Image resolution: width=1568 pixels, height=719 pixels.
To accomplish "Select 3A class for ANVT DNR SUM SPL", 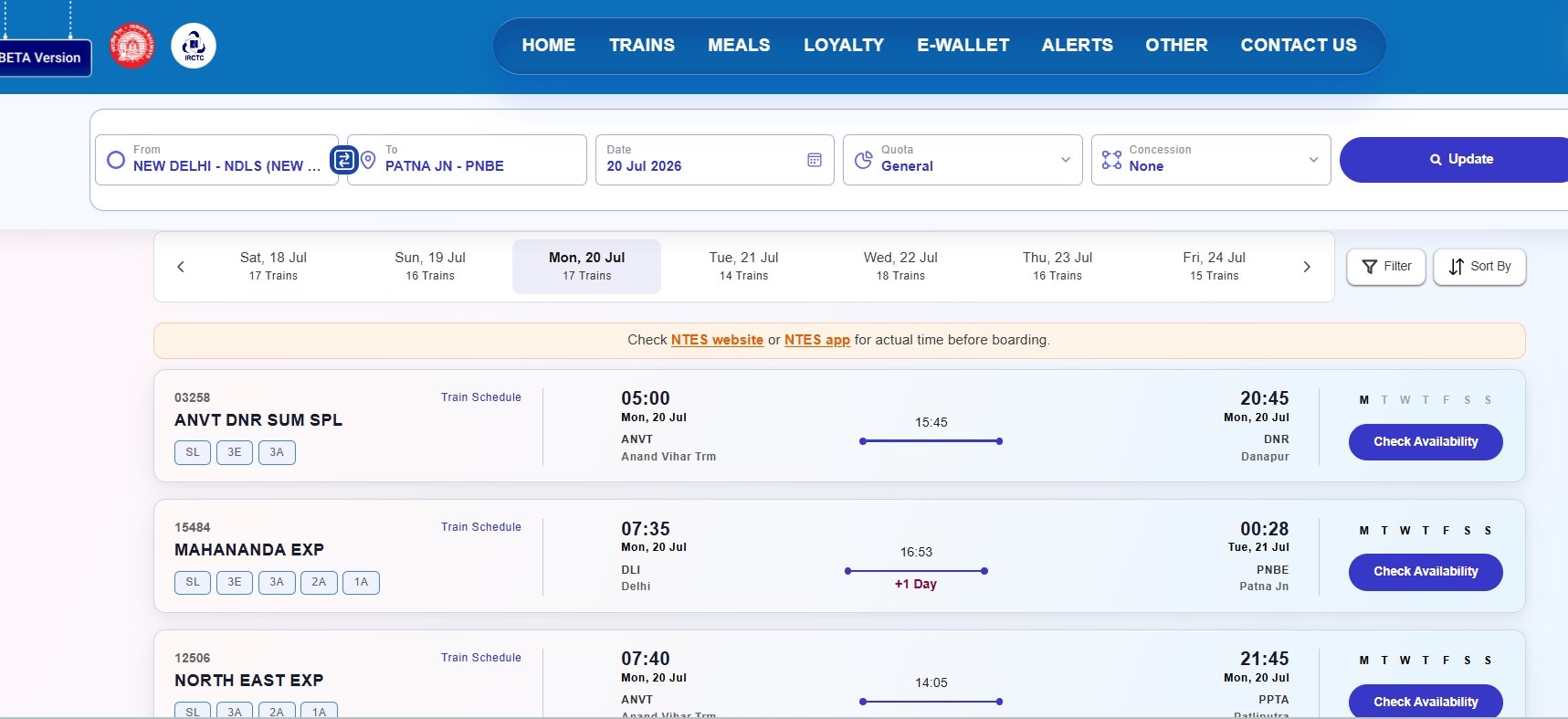I will [x=277, y=452].
